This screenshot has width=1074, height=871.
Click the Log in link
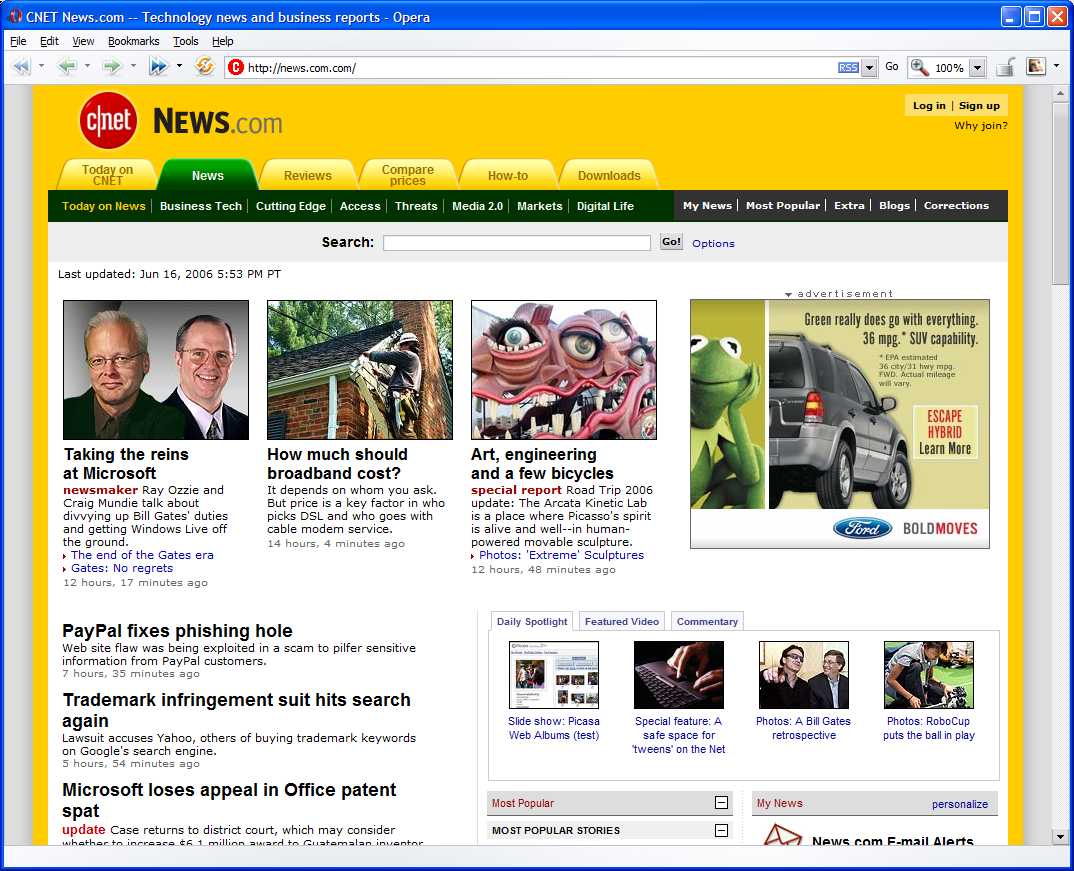(x=929, y=105)
